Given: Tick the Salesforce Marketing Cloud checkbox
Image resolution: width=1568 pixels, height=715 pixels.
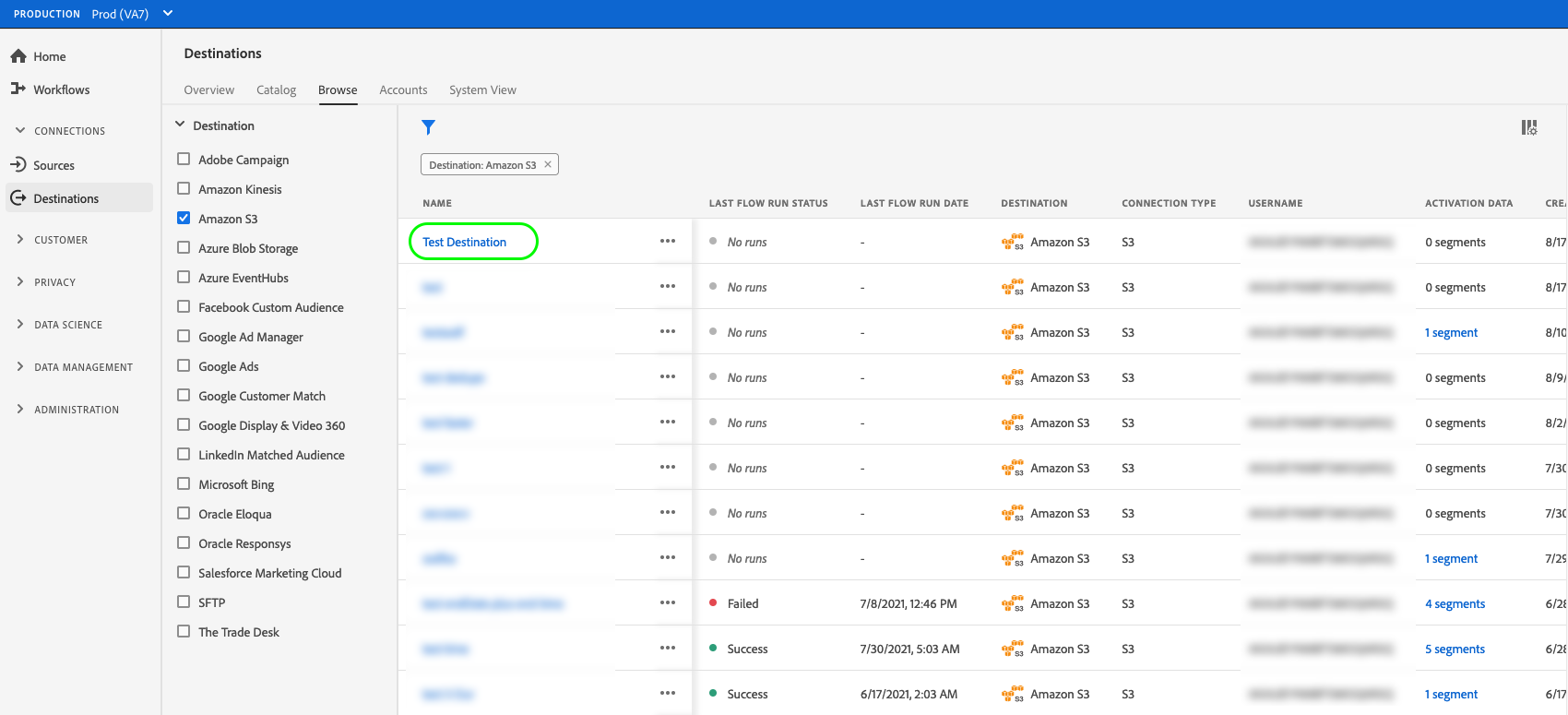Looking at the screenshot, I should pos(184,572).
